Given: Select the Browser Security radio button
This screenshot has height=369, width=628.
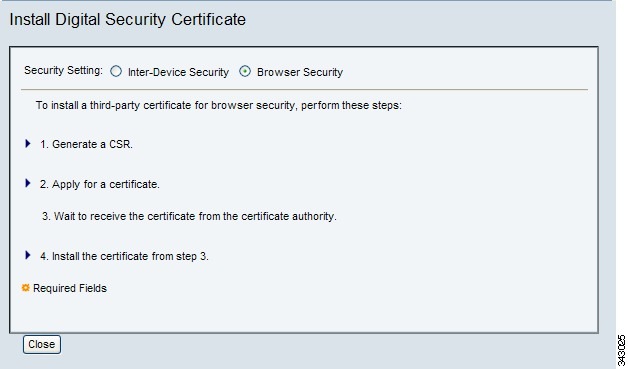Looking at the screenshot, I should [x=245, y=71].
